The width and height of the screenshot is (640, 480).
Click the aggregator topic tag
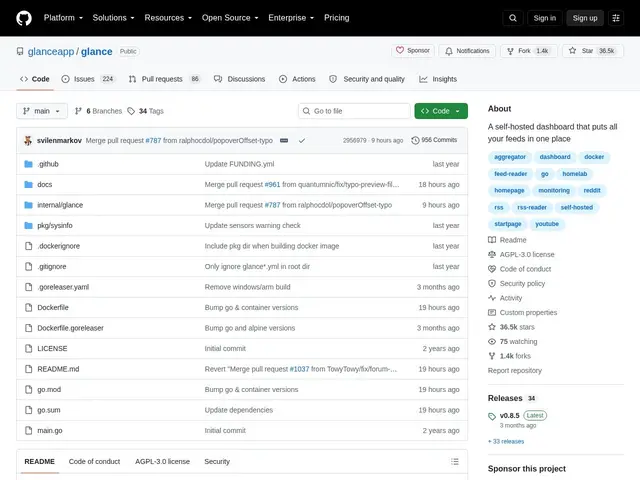point(510,157)
